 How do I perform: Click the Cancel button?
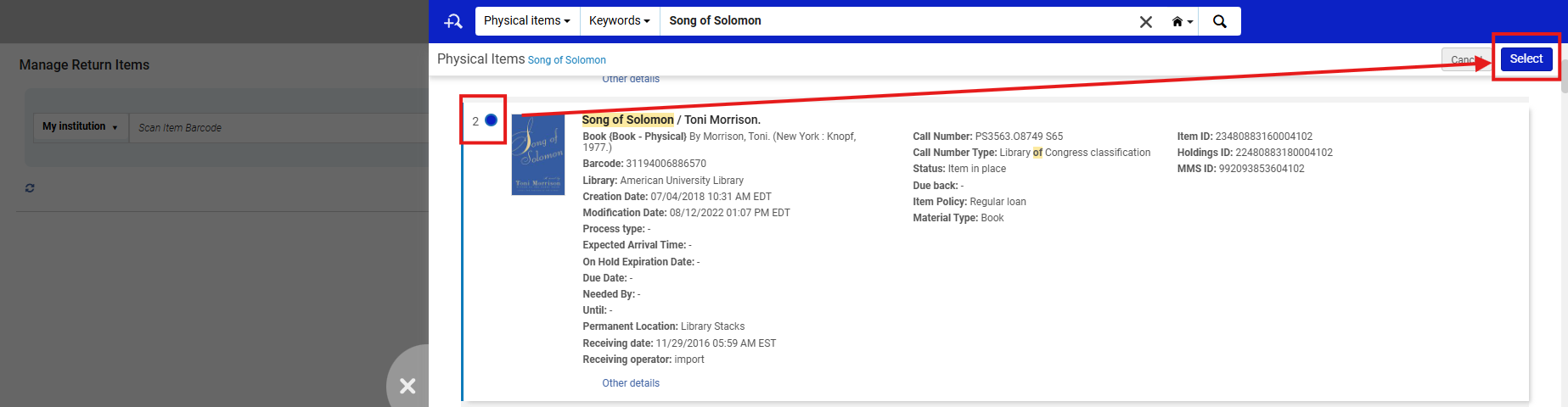pos(1462,59)
